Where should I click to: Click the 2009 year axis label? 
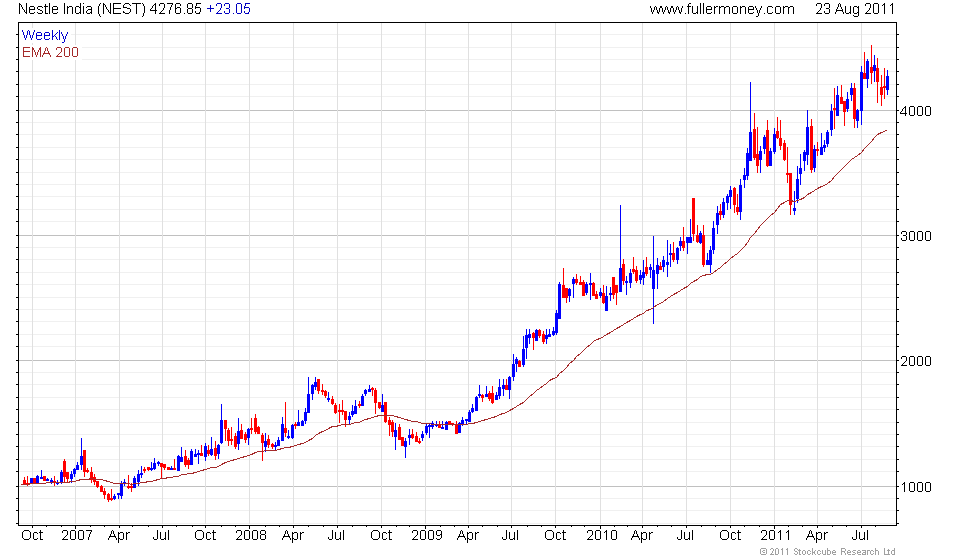click(x=426, y=536)
